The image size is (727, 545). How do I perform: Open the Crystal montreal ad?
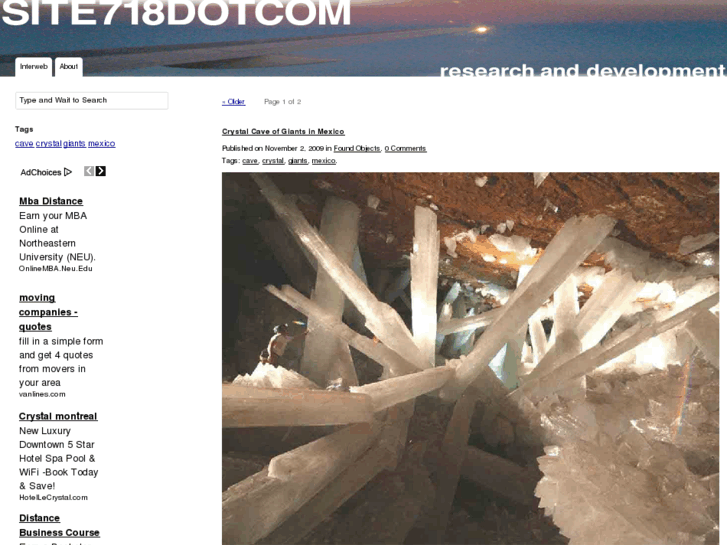pyautogui.click(x=58, y=416)
